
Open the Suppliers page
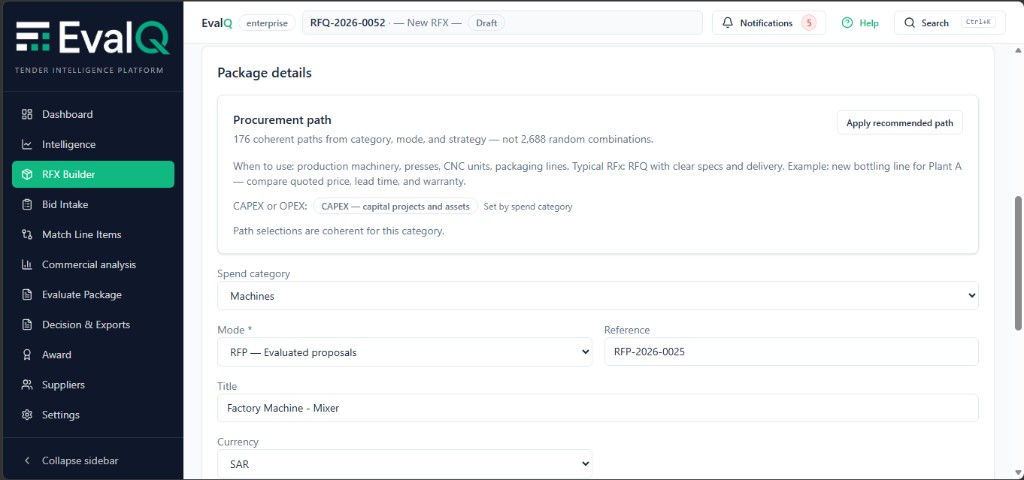point(93,385)
